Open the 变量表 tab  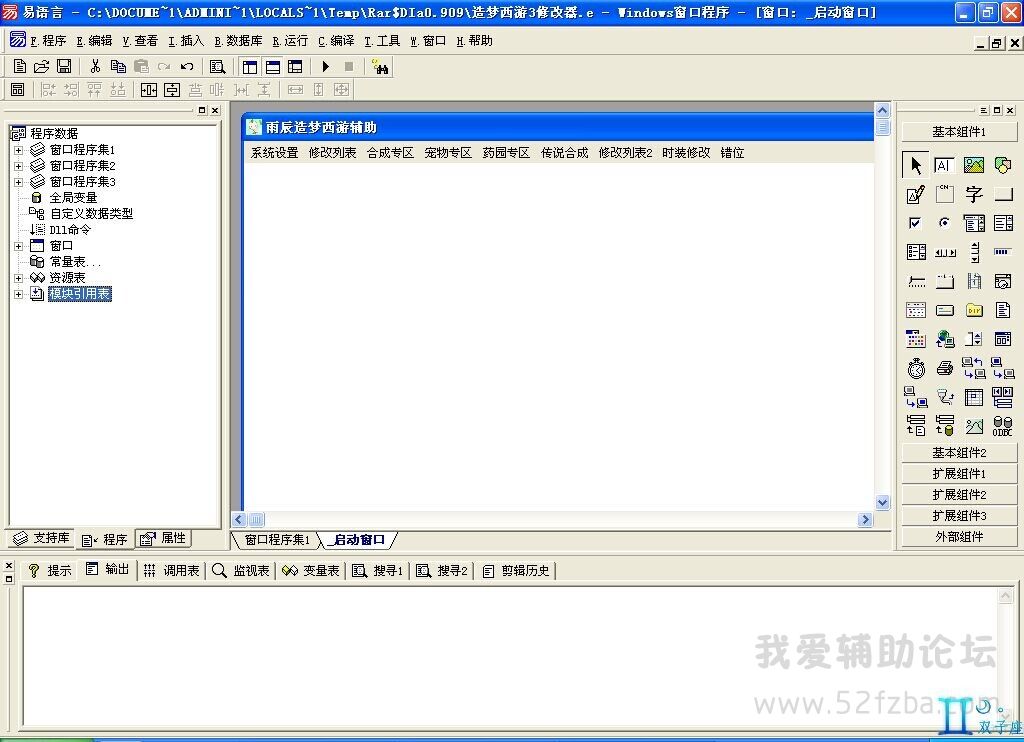coord(311,570)
